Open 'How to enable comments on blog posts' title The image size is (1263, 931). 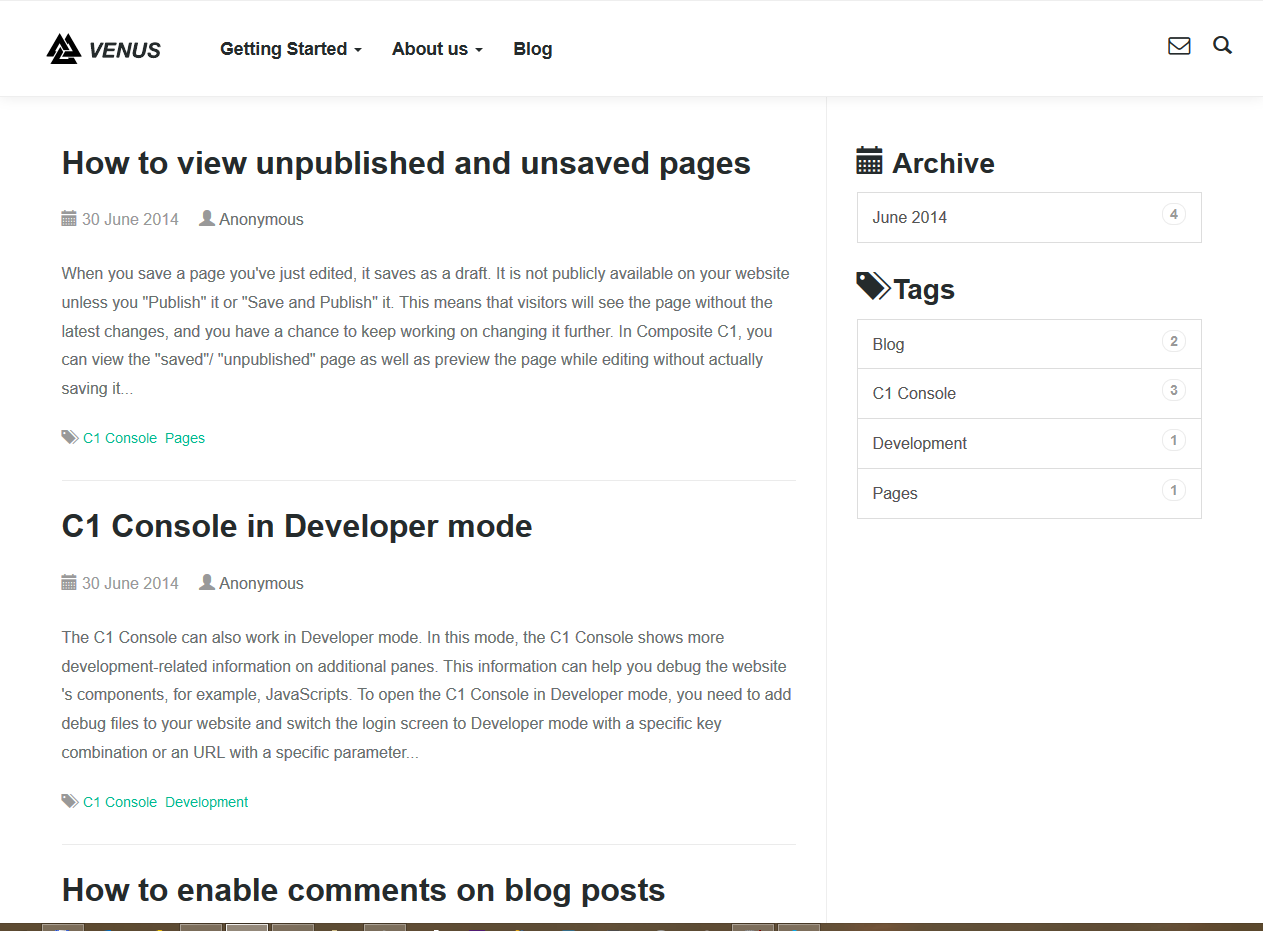coord(363,890)
